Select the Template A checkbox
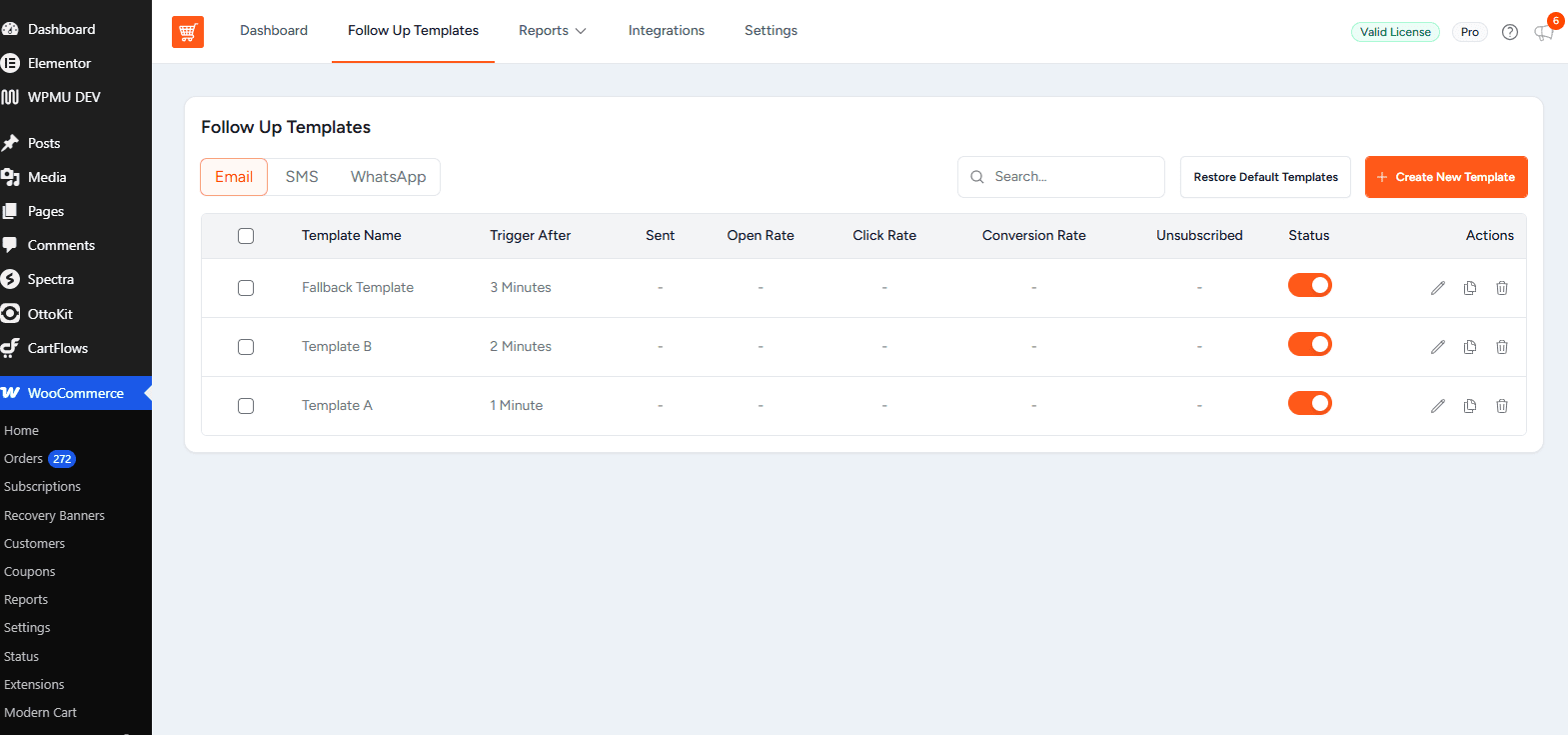This screenshot has width=1568, height=735. pos(246,406)
